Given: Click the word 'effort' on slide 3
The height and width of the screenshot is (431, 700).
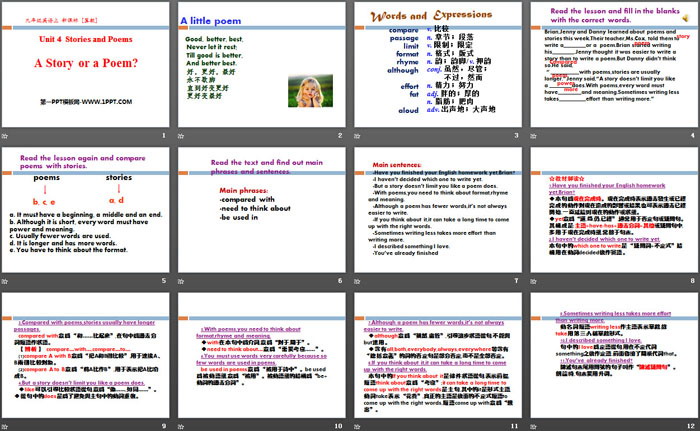Looking at the screenshot, I should [410, 86].
